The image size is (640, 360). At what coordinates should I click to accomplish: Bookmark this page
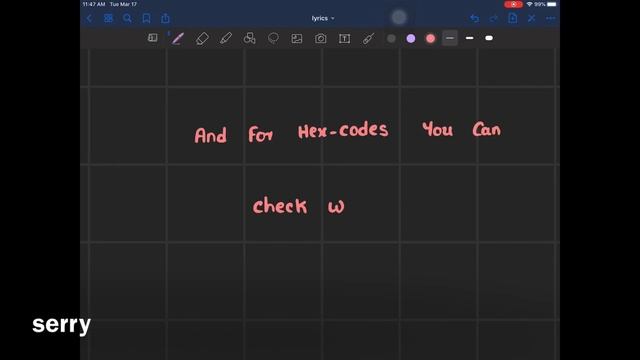point(146,18)
